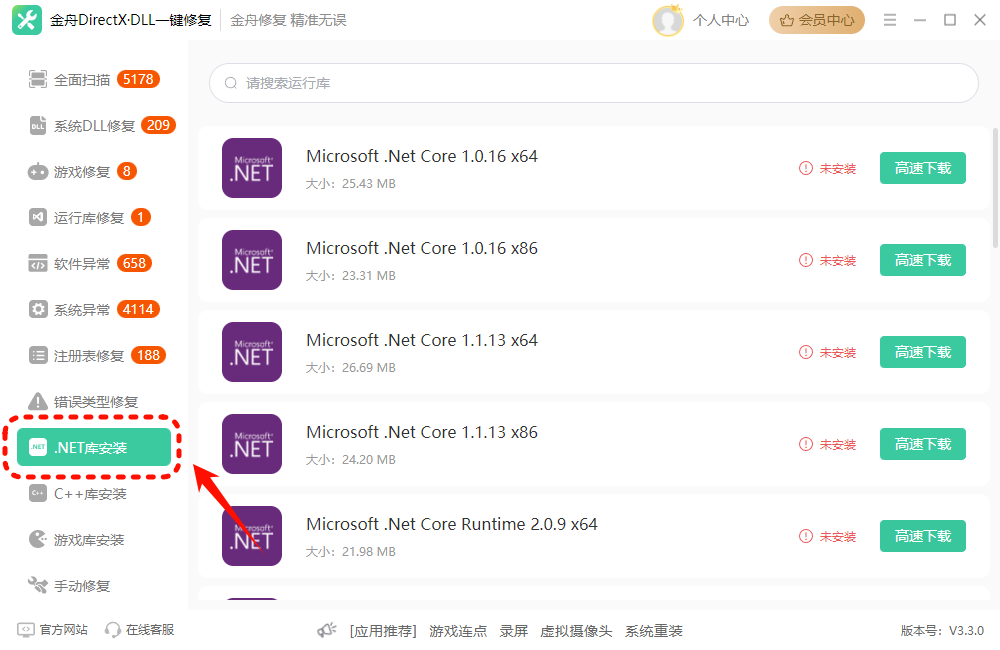This screenshot has width=1000, height=650.
Task: Click the C++库安装 icon
Action: tap(38, 493)
